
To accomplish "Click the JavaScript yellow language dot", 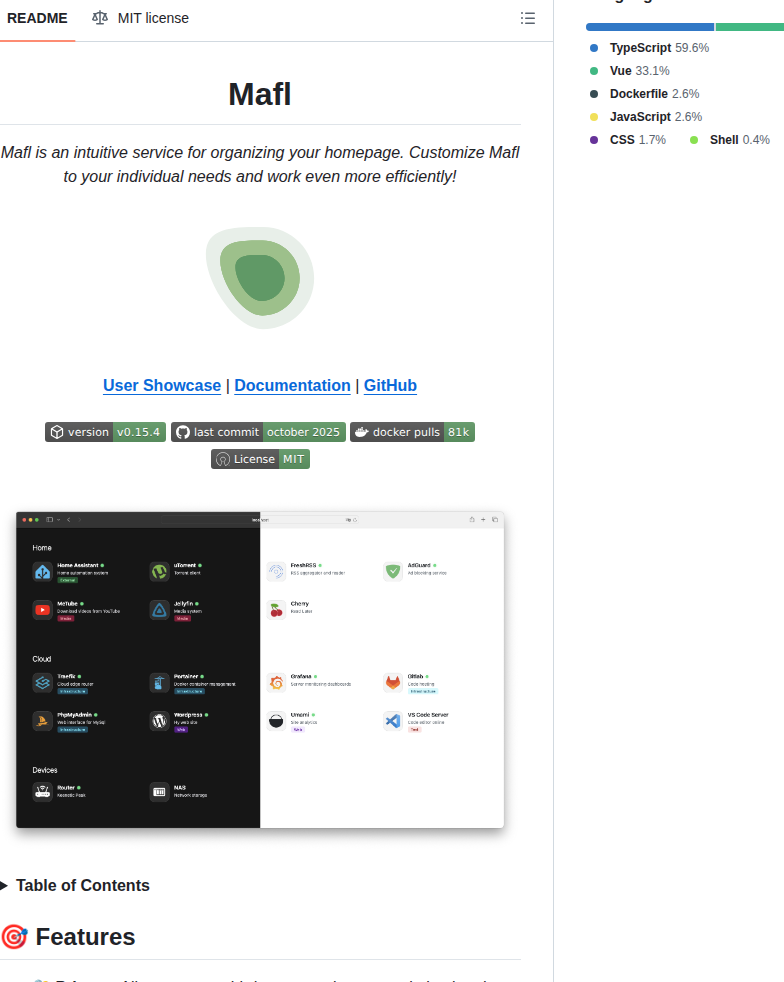I will [x=594, y=116].
